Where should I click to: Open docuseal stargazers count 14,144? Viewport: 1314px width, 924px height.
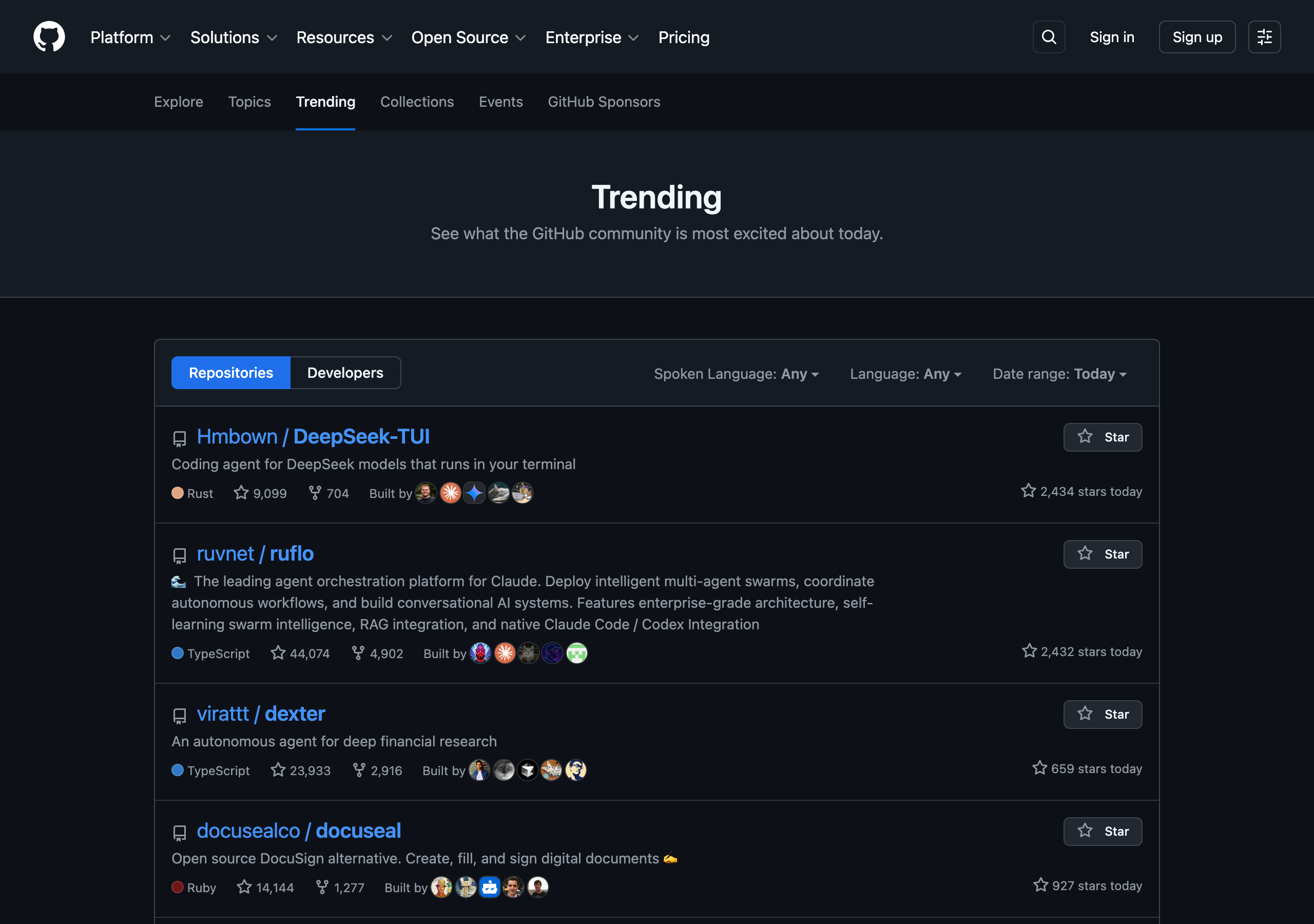click(x=265, y=888)
